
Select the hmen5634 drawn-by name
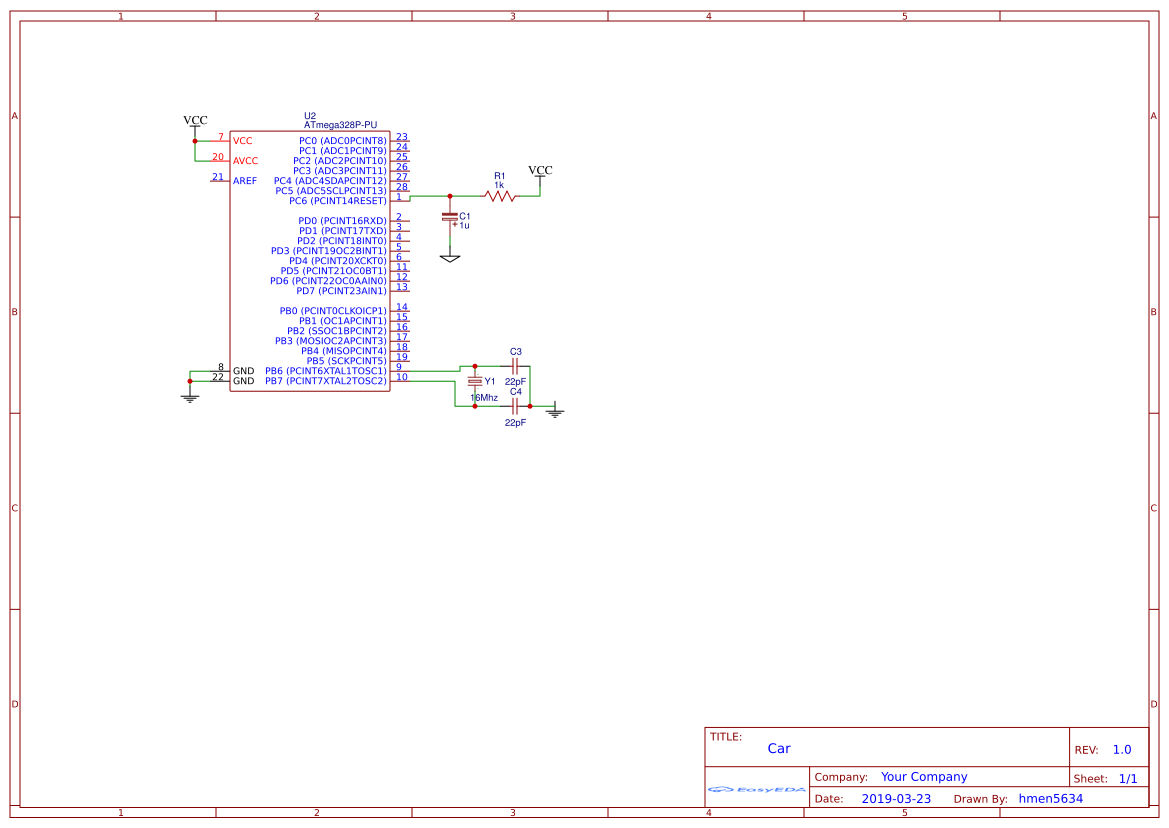1049,798
